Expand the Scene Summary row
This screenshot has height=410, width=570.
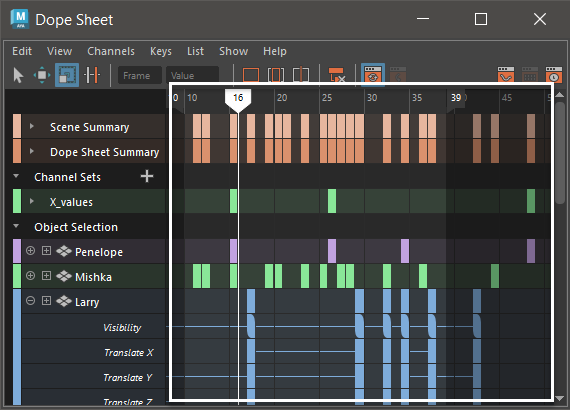[x=32, y=126]
